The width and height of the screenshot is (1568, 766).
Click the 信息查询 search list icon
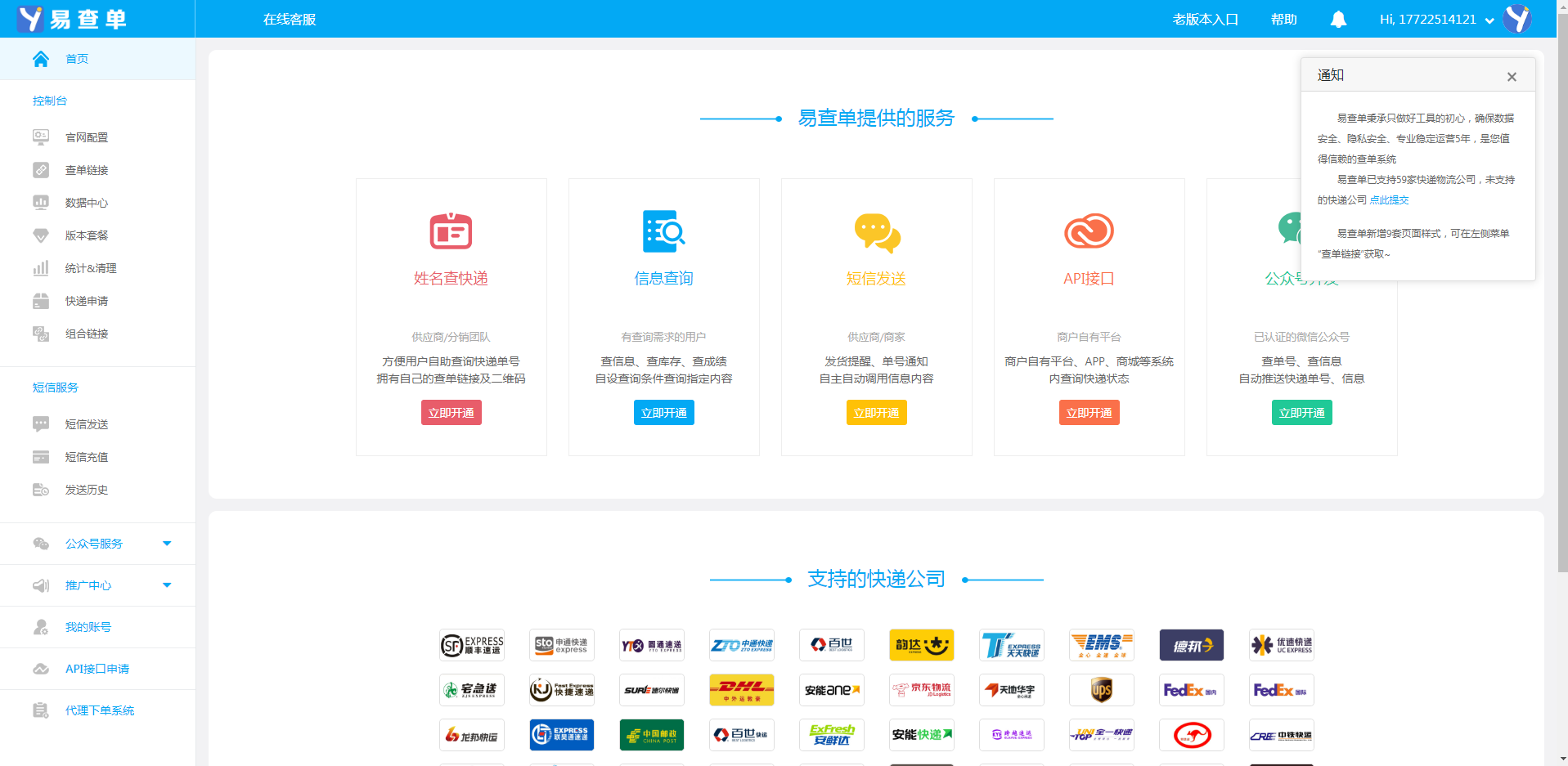click(x=663, y=231)
